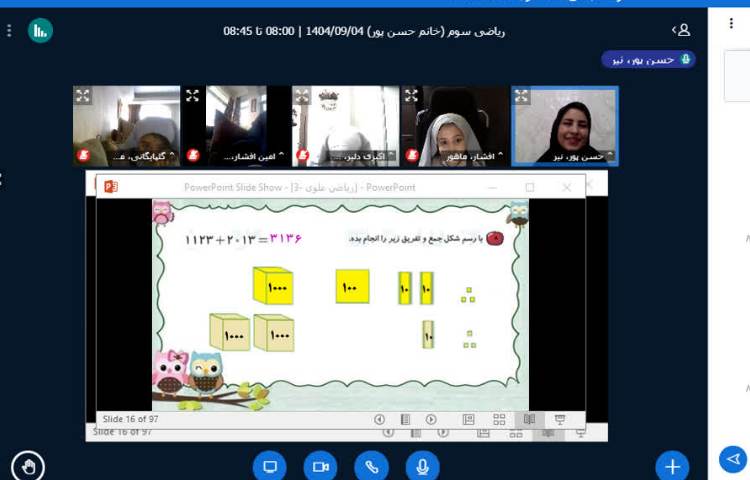750x480 pixels.
Task: Fullscreen the حسن پور، نیر webcam
Action: pos(522,96)
